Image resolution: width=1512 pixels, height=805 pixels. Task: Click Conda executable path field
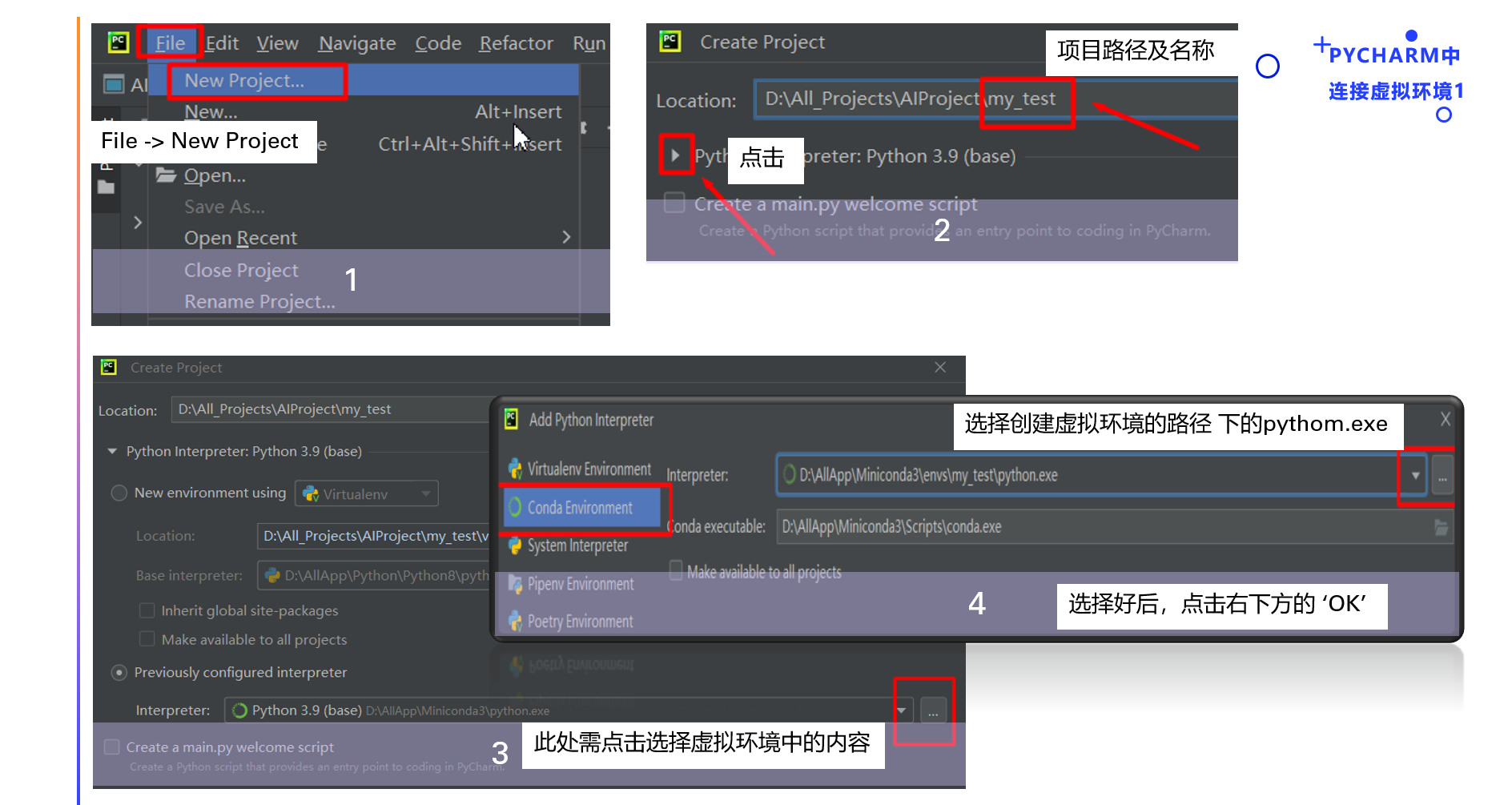click(x=1114, y=527)
